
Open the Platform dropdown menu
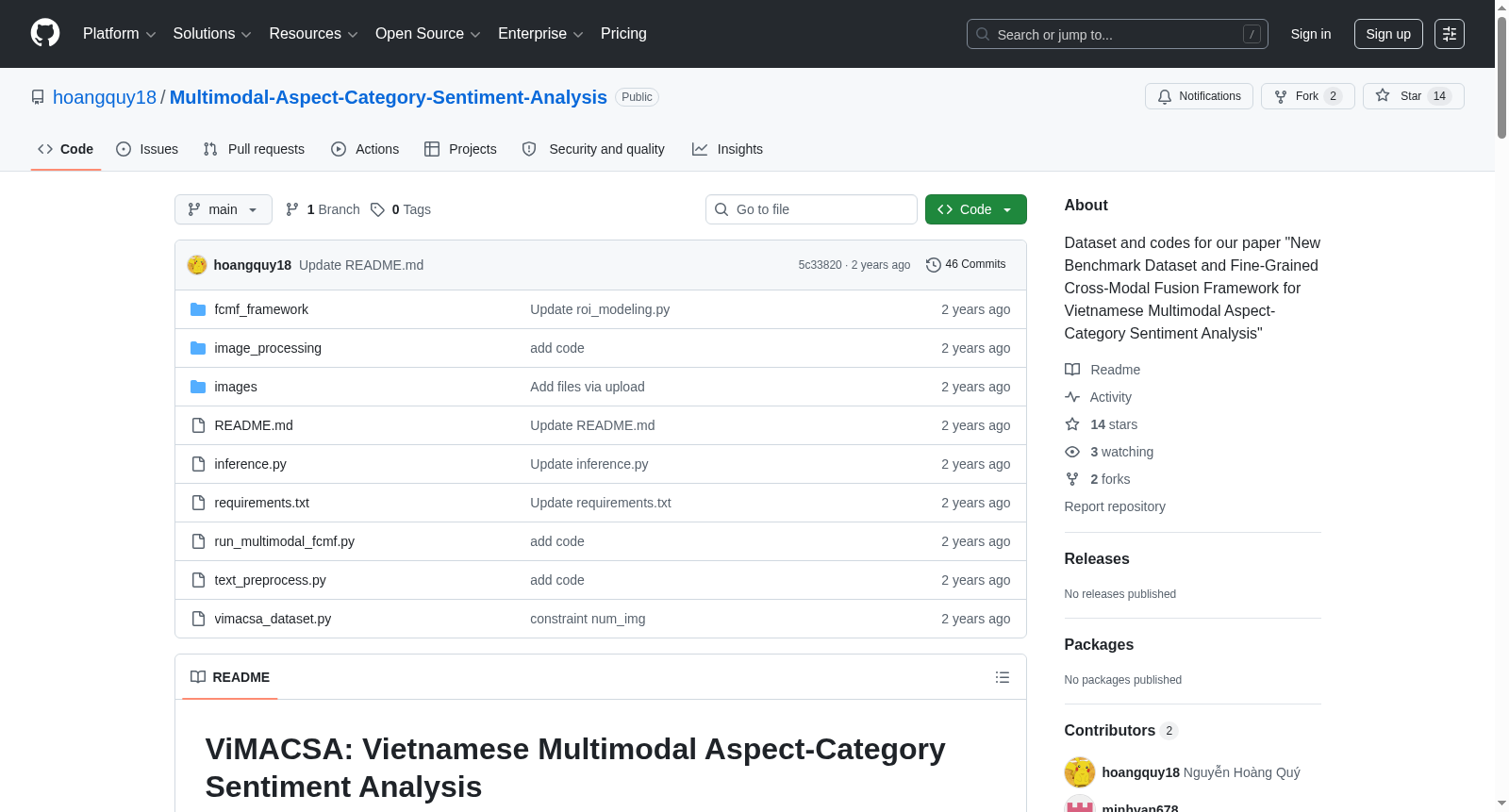click(x=120, y=34)
